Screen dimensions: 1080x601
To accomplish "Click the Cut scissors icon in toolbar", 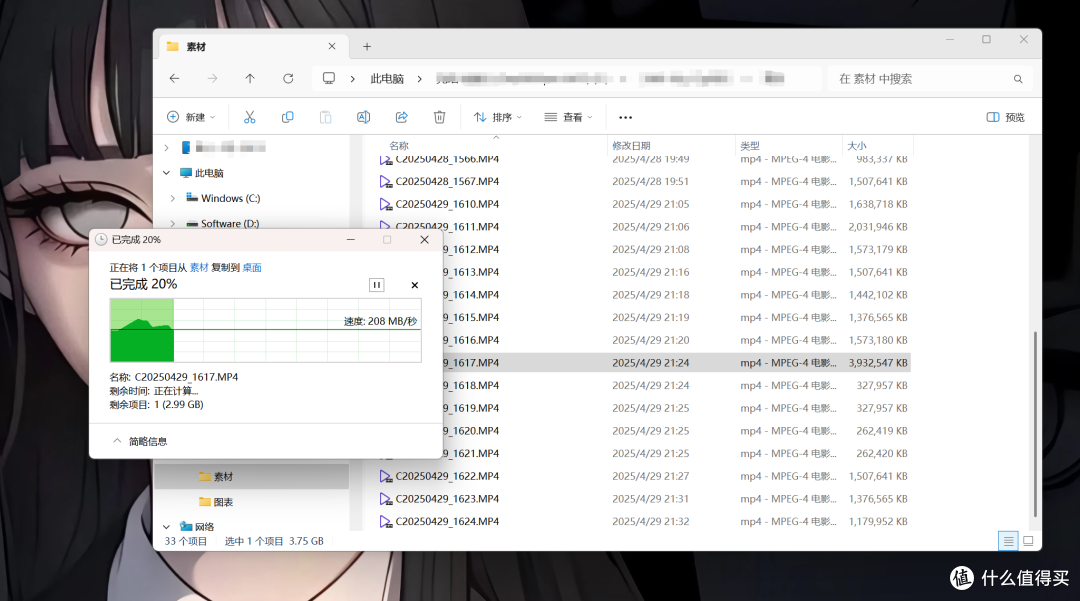I will coord(249,117).
